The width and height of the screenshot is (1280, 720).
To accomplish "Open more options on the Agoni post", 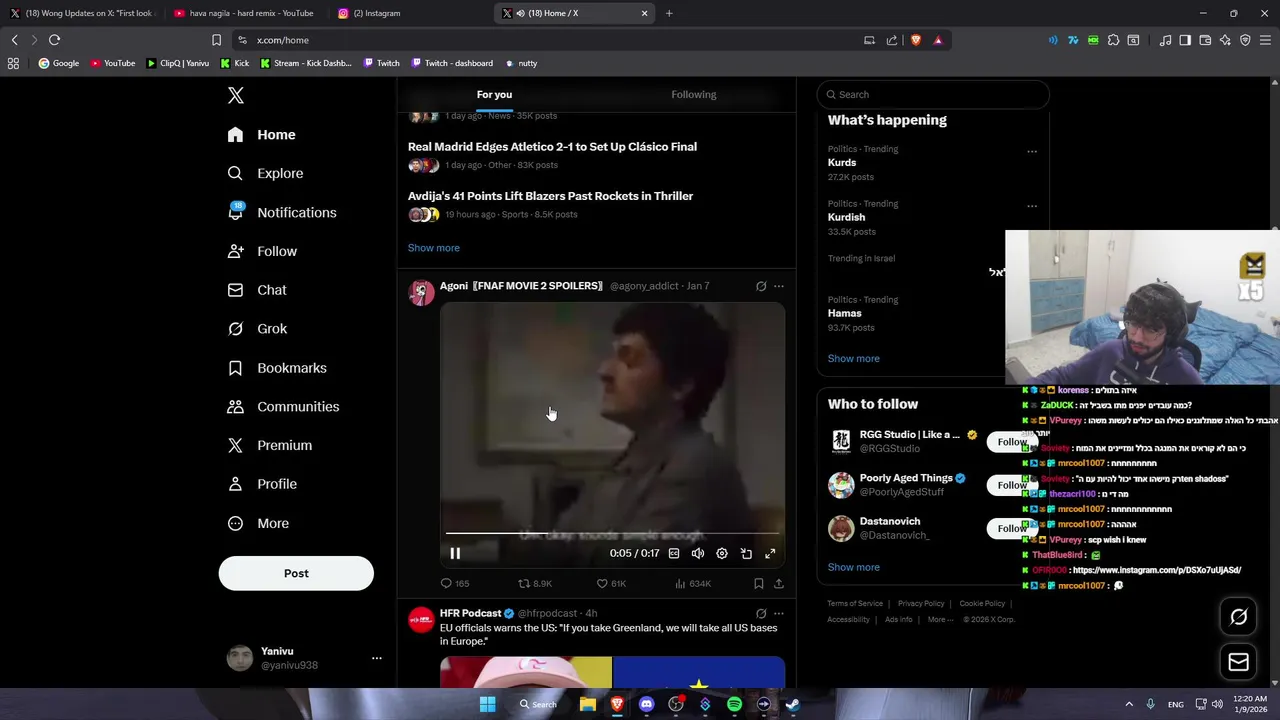I will [x=779, y=286].
